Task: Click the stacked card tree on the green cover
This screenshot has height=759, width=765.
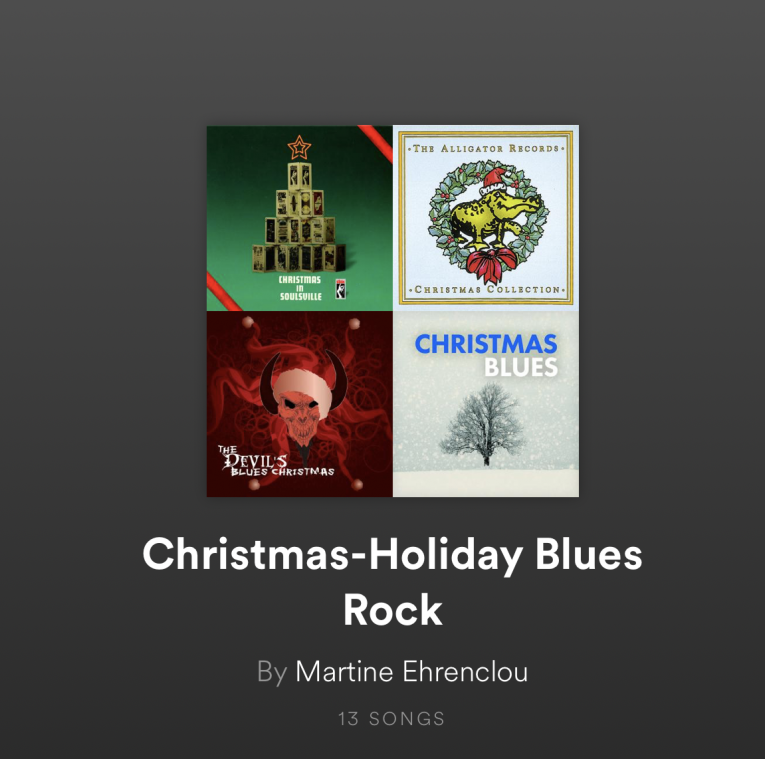Action: pyautogui.click(x=299, y=217)
